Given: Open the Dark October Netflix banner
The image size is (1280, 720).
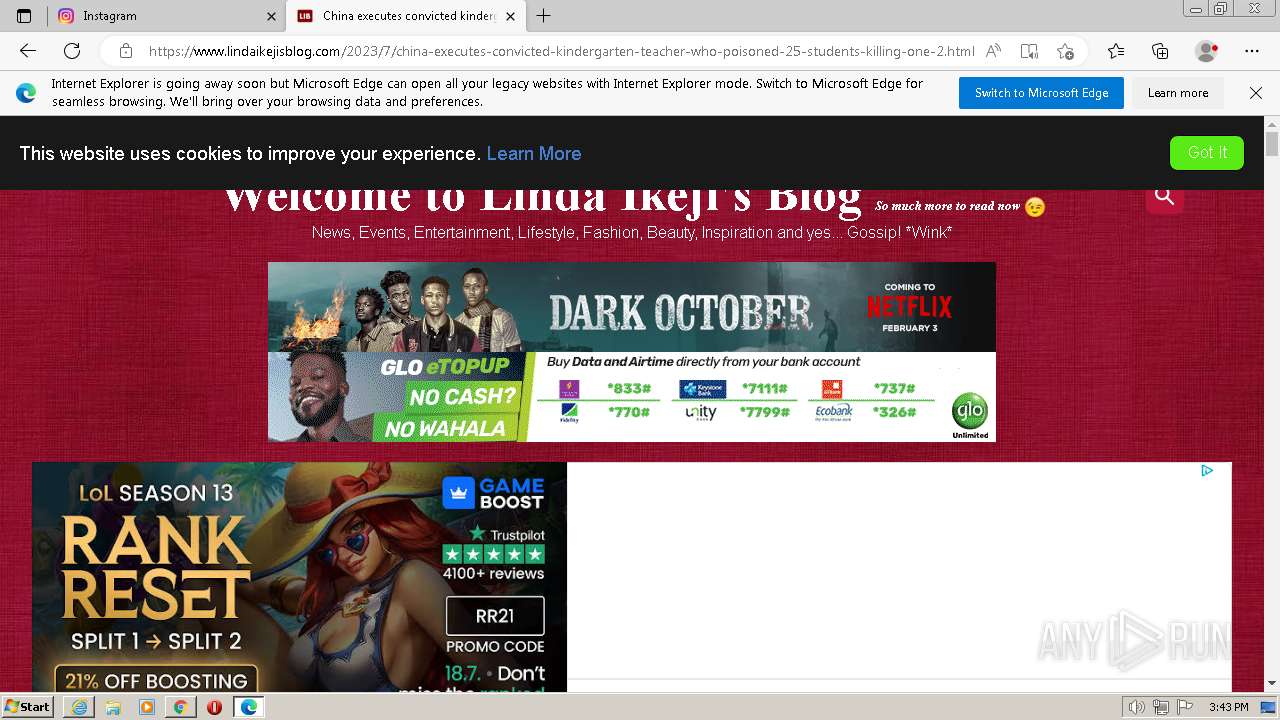Looking at the screenshot, I should click(632, 307).
